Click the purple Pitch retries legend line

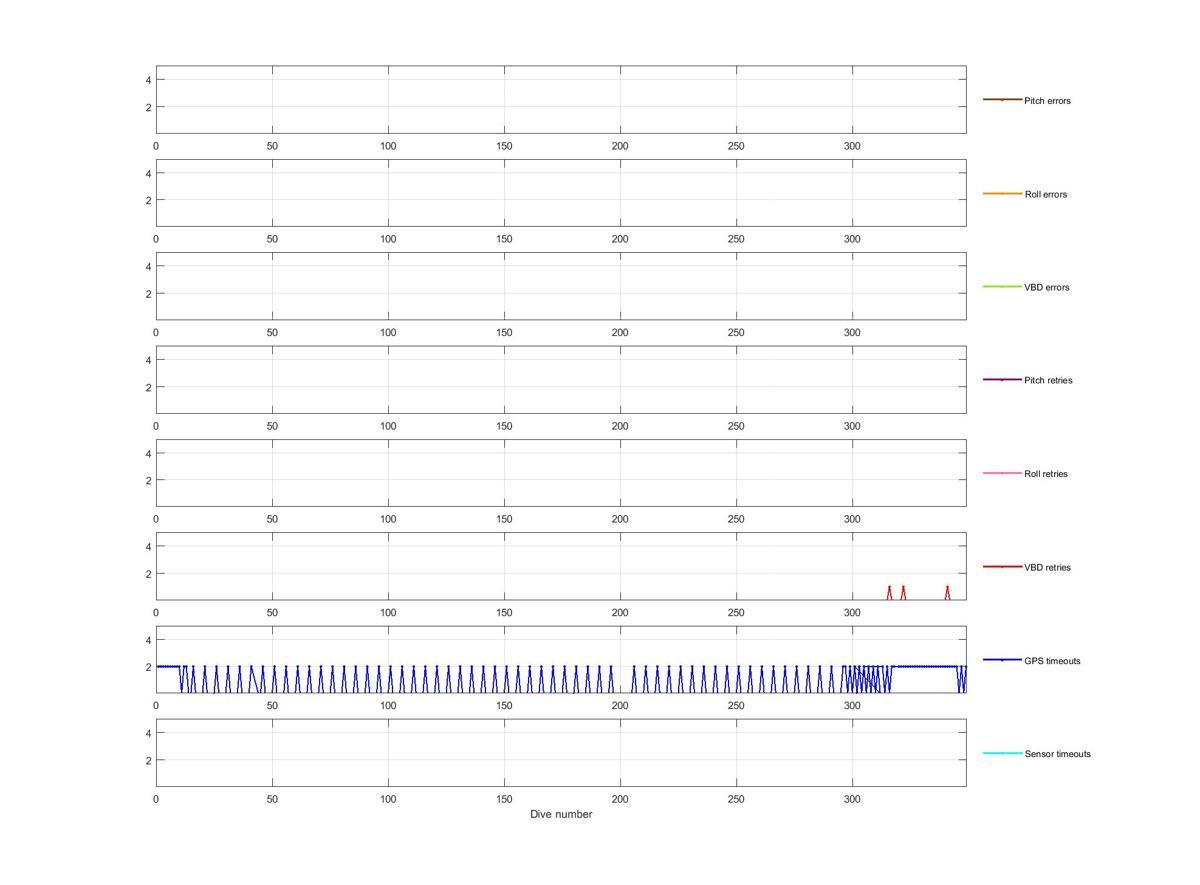pyautogui.click(x=1002, y=379)
